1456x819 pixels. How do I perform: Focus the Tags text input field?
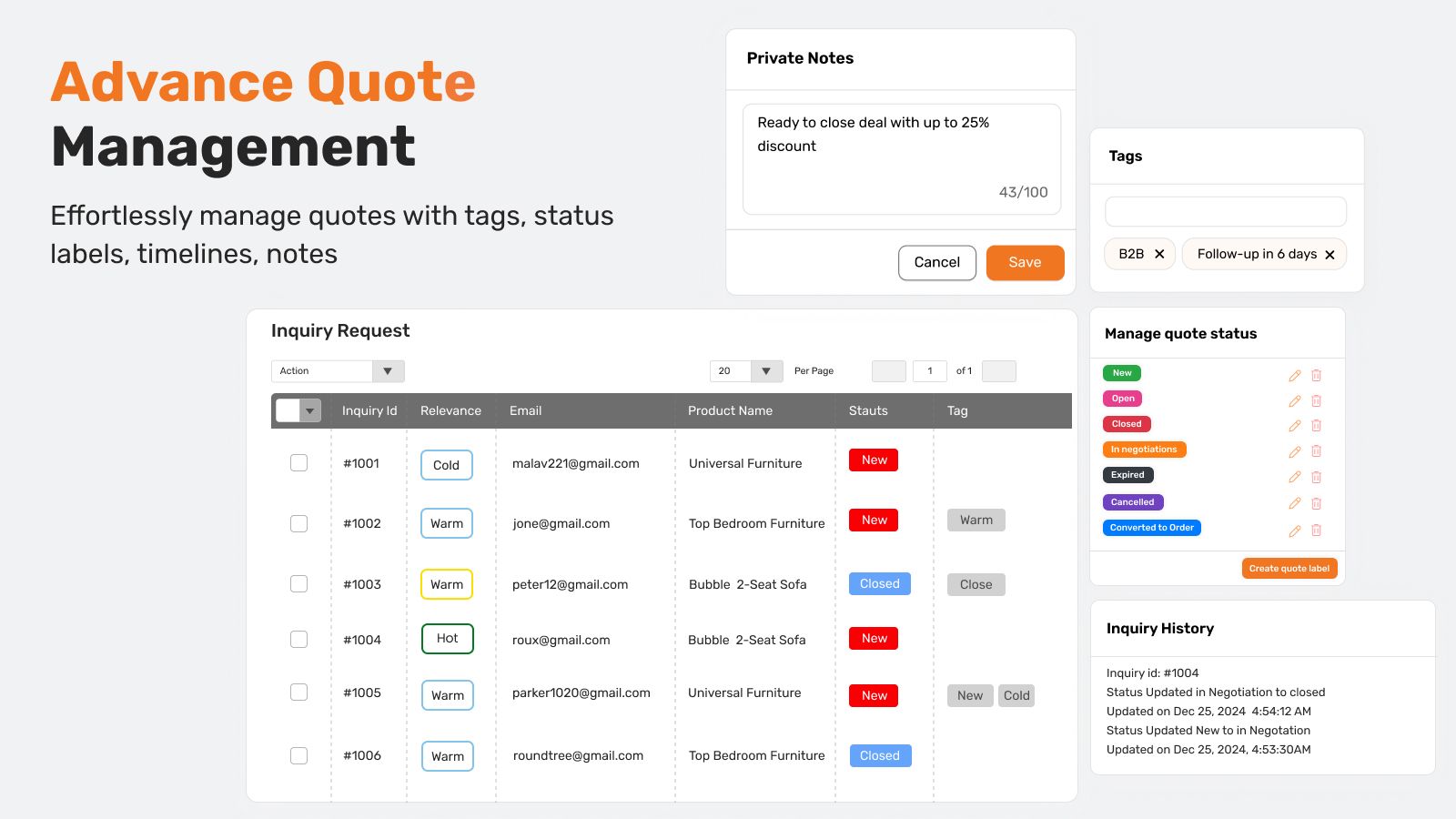pos(1225,212)
